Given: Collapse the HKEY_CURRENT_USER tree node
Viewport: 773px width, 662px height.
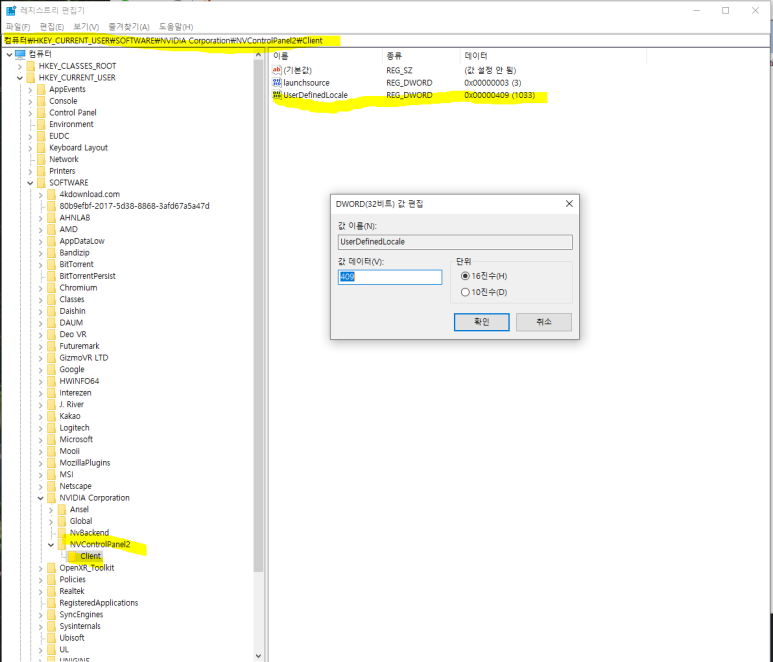Looking at the screenshot, I should tap(20, 78).
